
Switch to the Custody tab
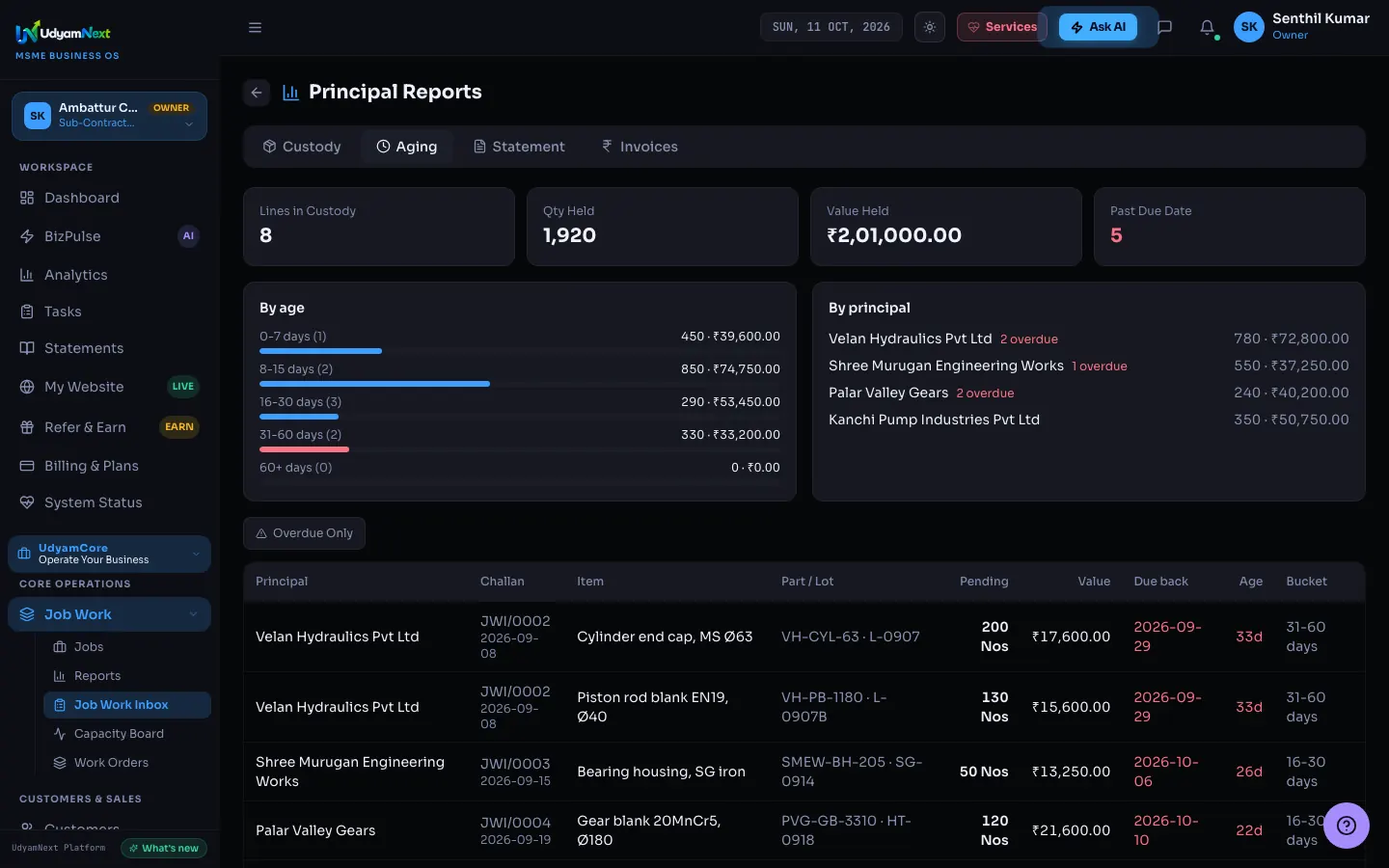coord(303,147)
